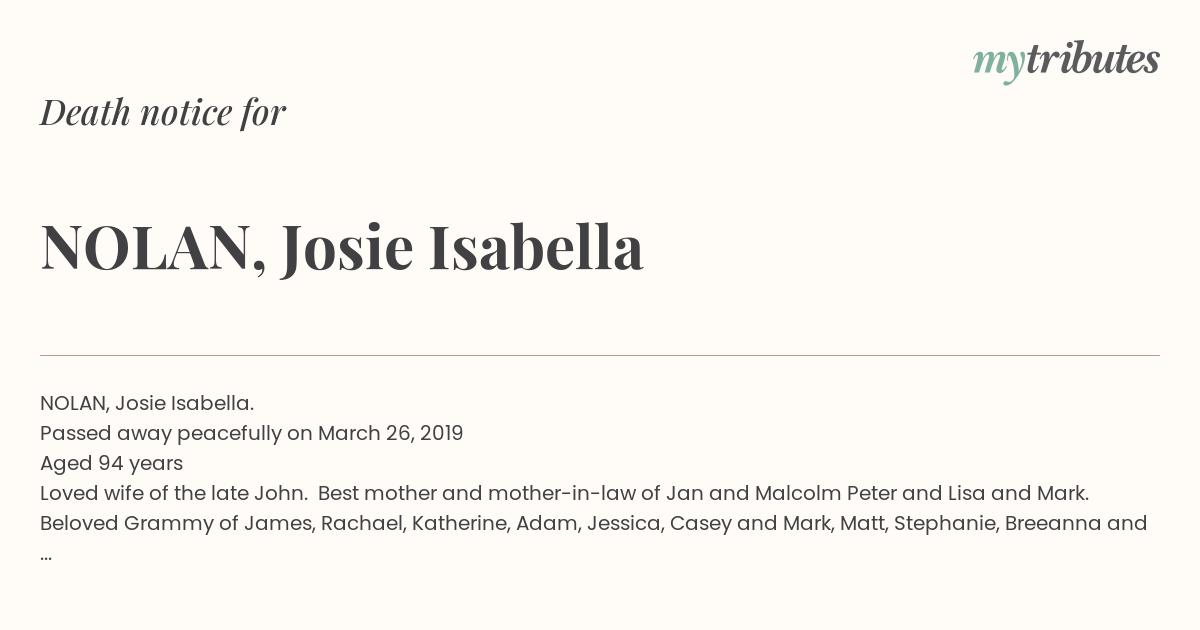Click the mytributes logo

[x=1066, y=61]
